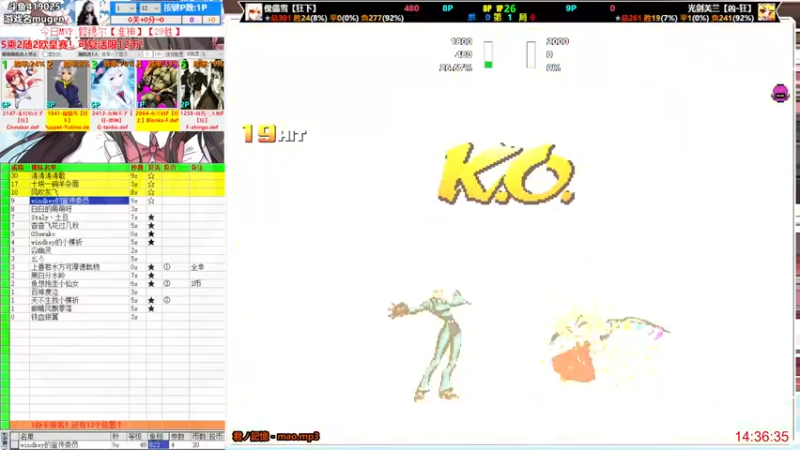The height and width of the screenshot is (450, 800).
Task: Click the orange +0 counter box
Action: point(211,19)
